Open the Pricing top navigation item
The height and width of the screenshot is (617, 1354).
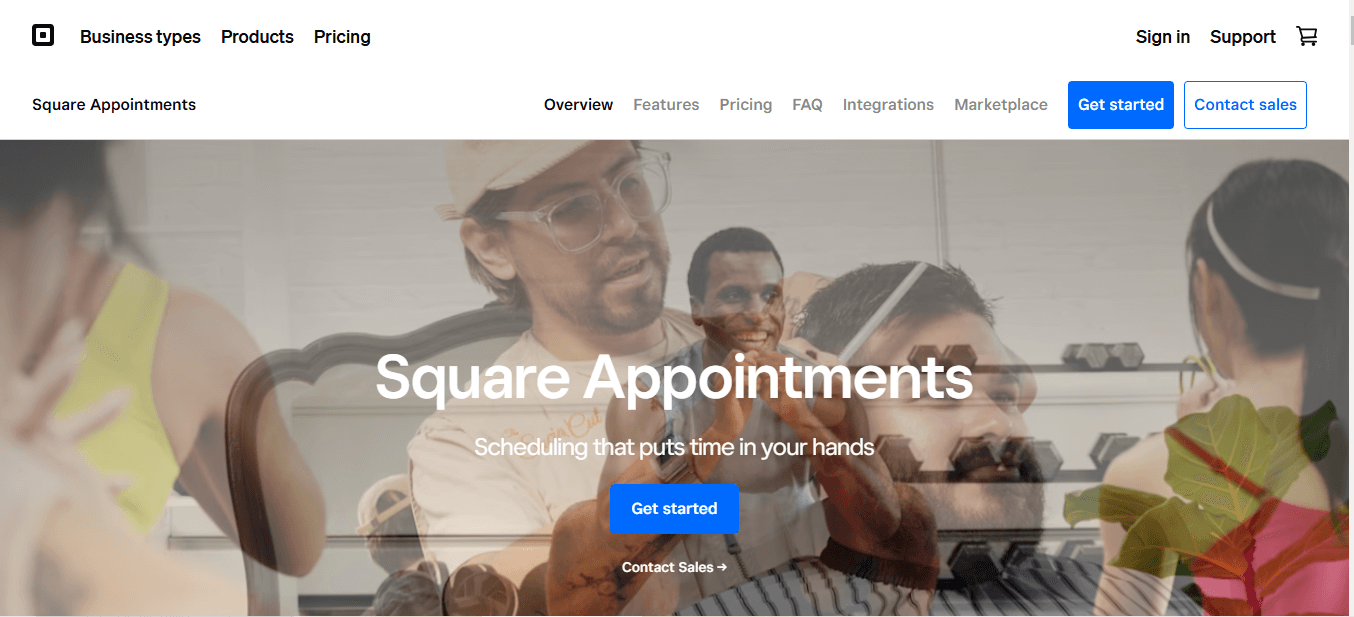(342, 37)
